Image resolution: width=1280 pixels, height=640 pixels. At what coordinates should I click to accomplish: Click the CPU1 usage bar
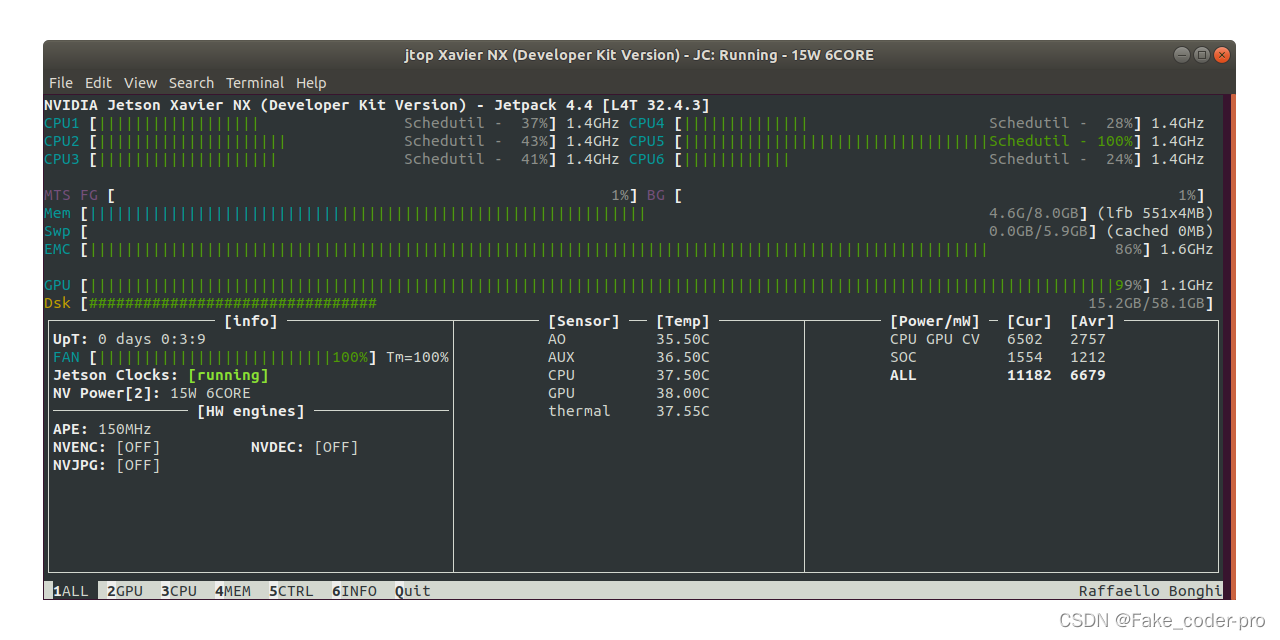[x=324, y=123]
